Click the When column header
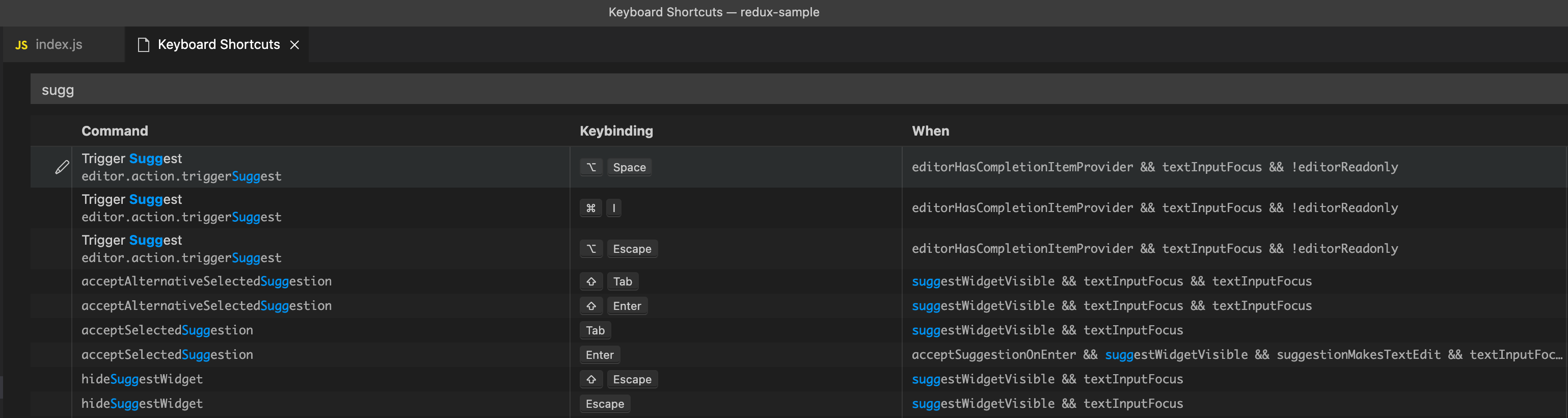The image size is (1568, 418). pyautogui.click(x=930, y=131)
